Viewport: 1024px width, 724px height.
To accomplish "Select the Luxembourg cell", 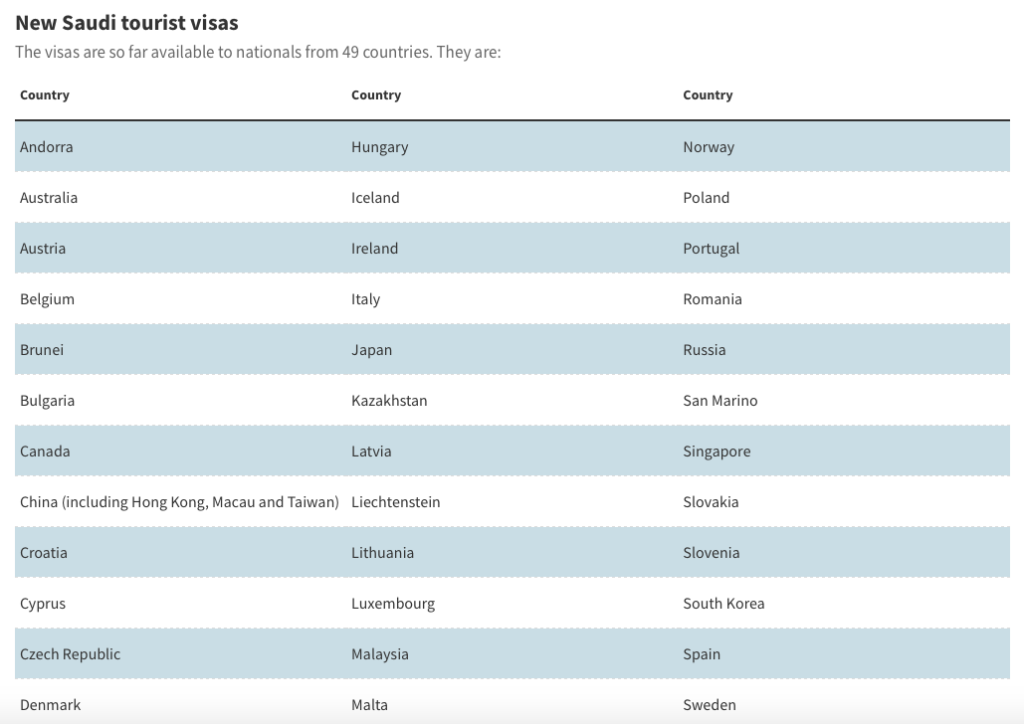I will point(393,604).
